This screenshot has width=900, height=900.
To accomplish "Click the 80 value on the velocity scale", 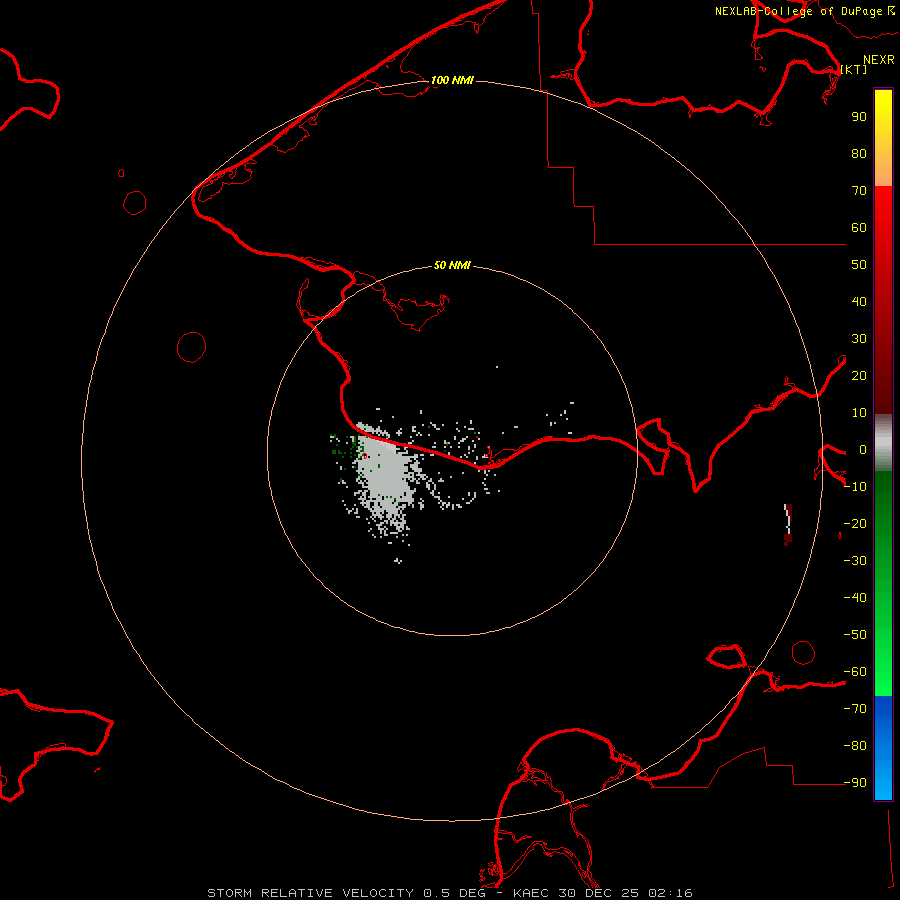I will click(x=859, y=153).
